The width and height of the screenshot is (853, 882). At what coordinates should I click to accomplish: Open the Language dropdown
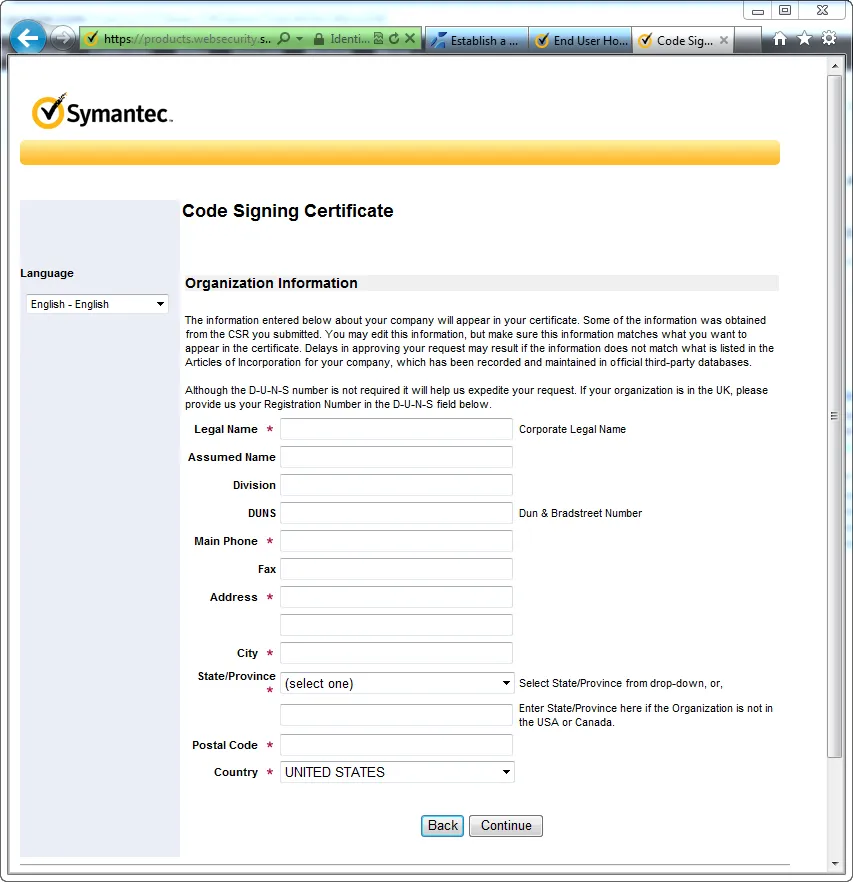[97, 304]
